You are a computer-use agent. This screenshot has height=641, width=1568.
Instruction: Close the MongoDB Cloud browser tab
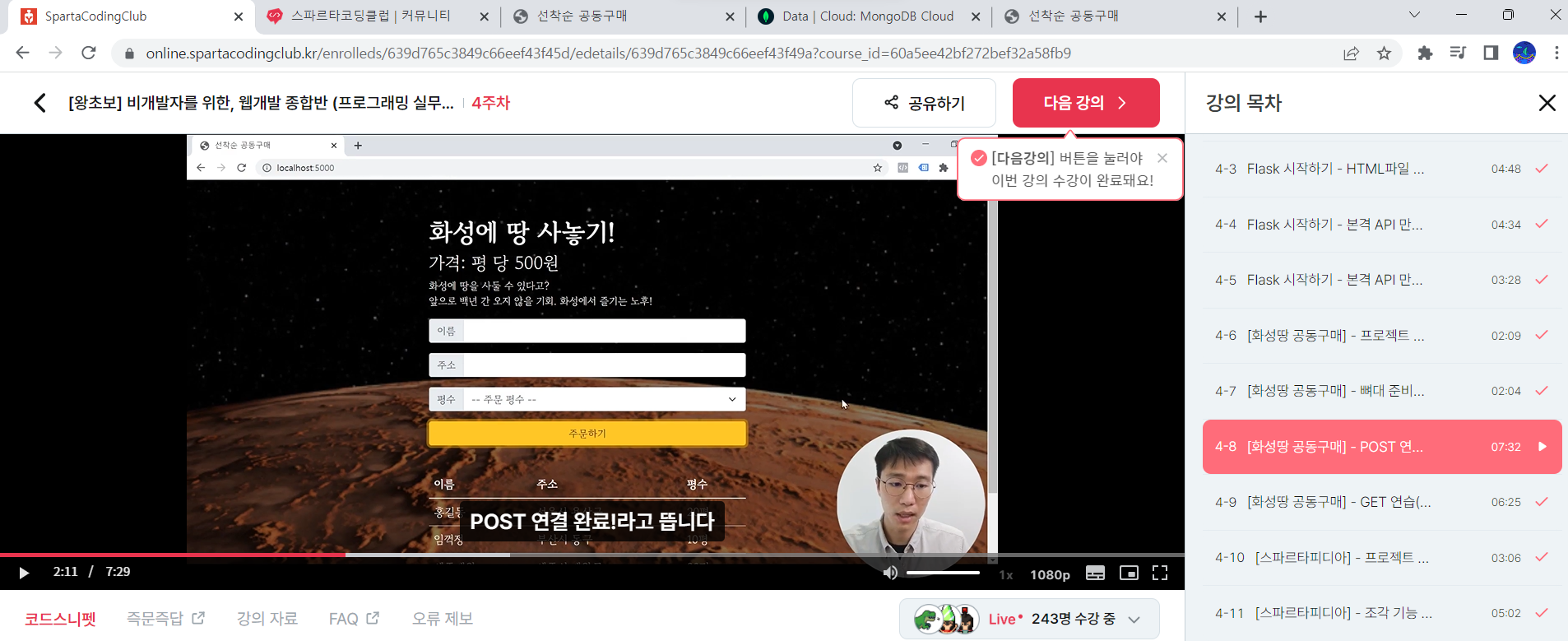tap(976, 16)
